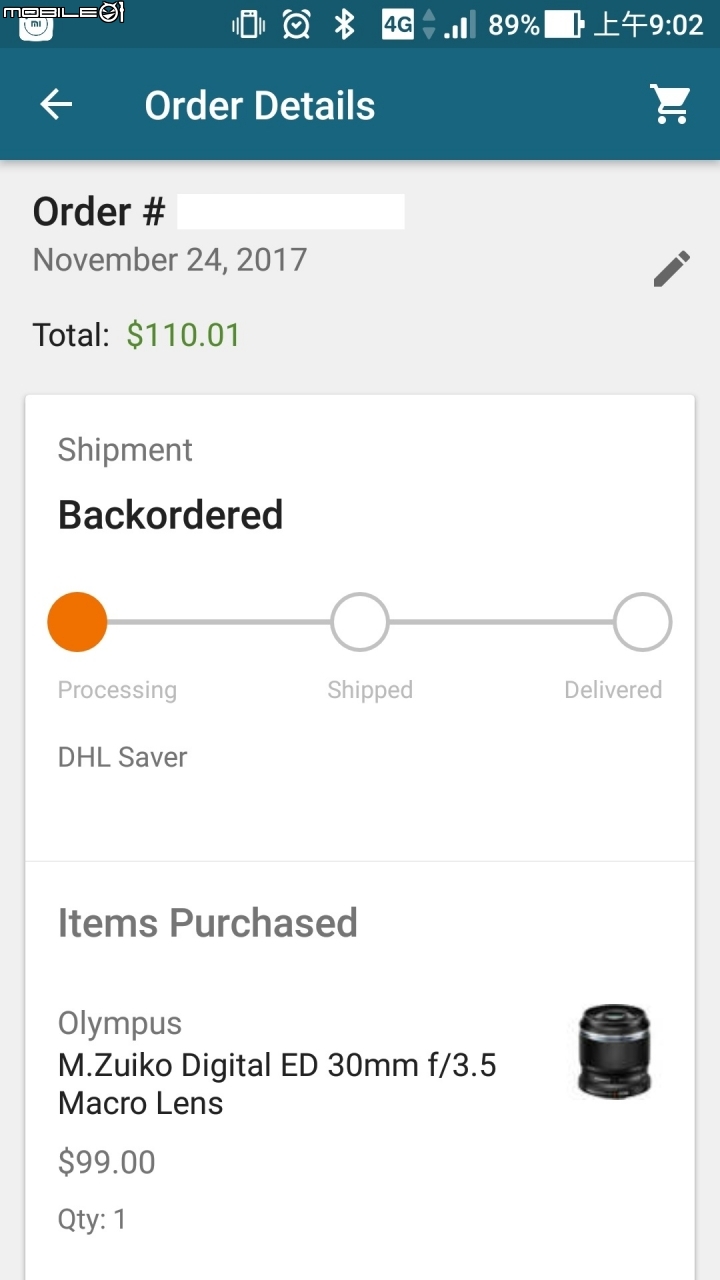Tap the Backordered shipment status

tap(170, 514)
